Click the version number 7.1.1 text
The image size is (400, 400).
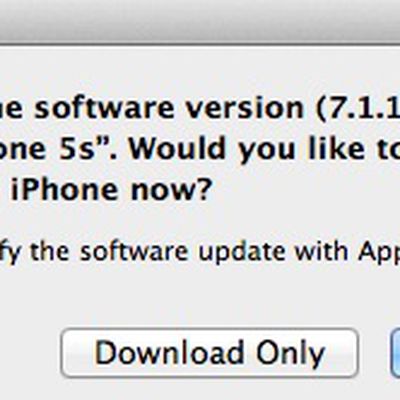pos(361,107)
